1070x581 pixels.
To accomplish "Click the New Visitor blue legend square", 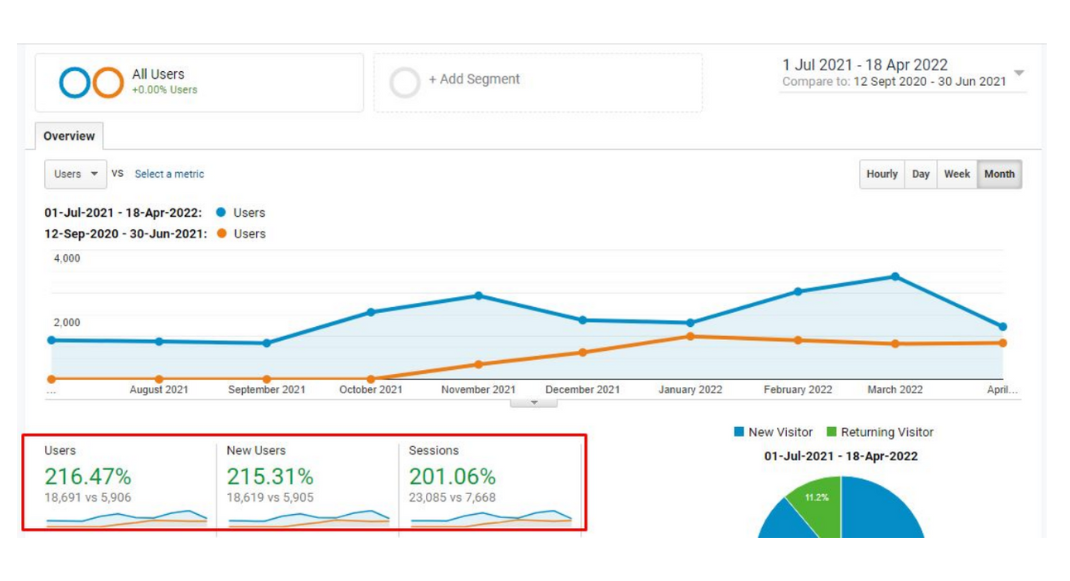I will (740, 432).
